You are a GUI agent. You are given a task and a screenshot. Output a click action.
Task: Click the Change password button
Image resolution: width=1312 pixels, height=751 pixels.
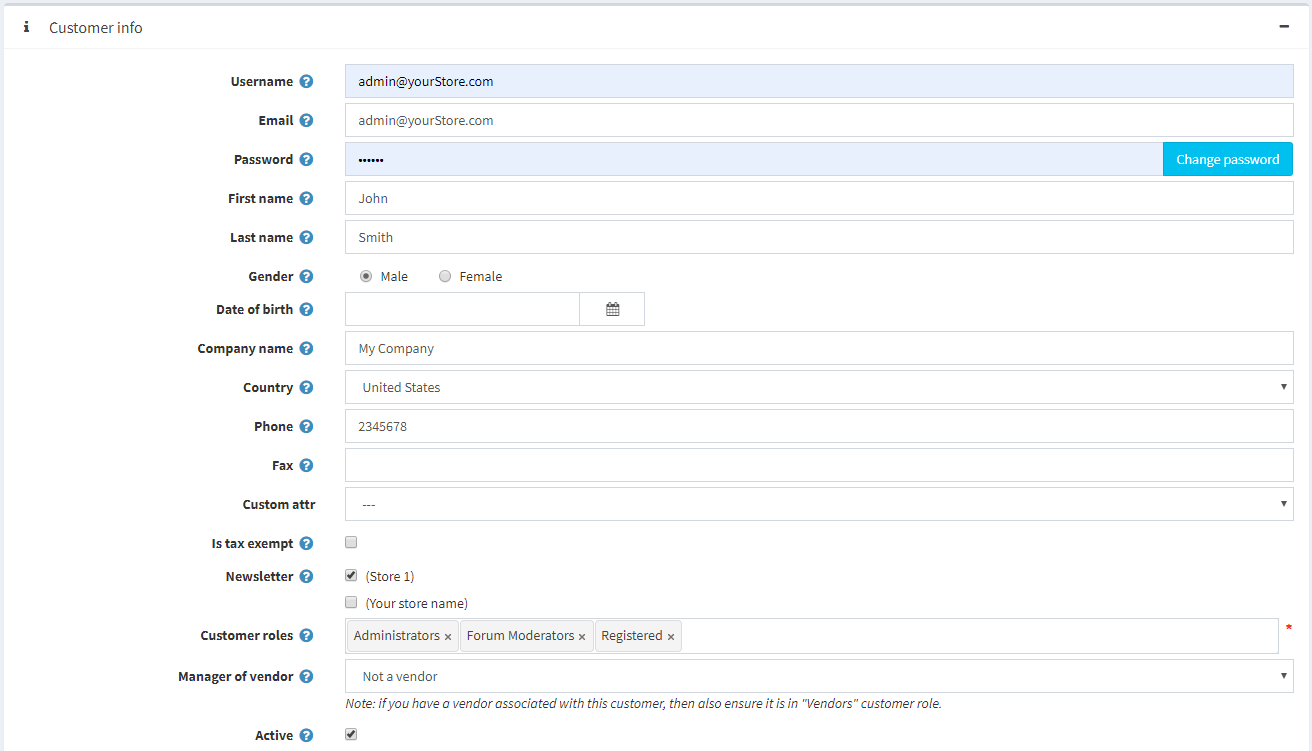tap(1227, 160)
